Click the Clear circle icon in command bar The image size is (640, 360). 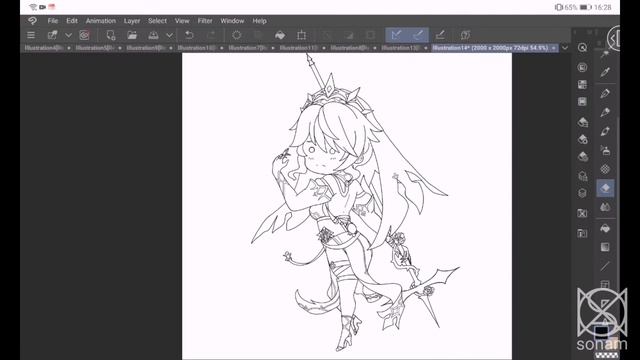click(236, 35)
